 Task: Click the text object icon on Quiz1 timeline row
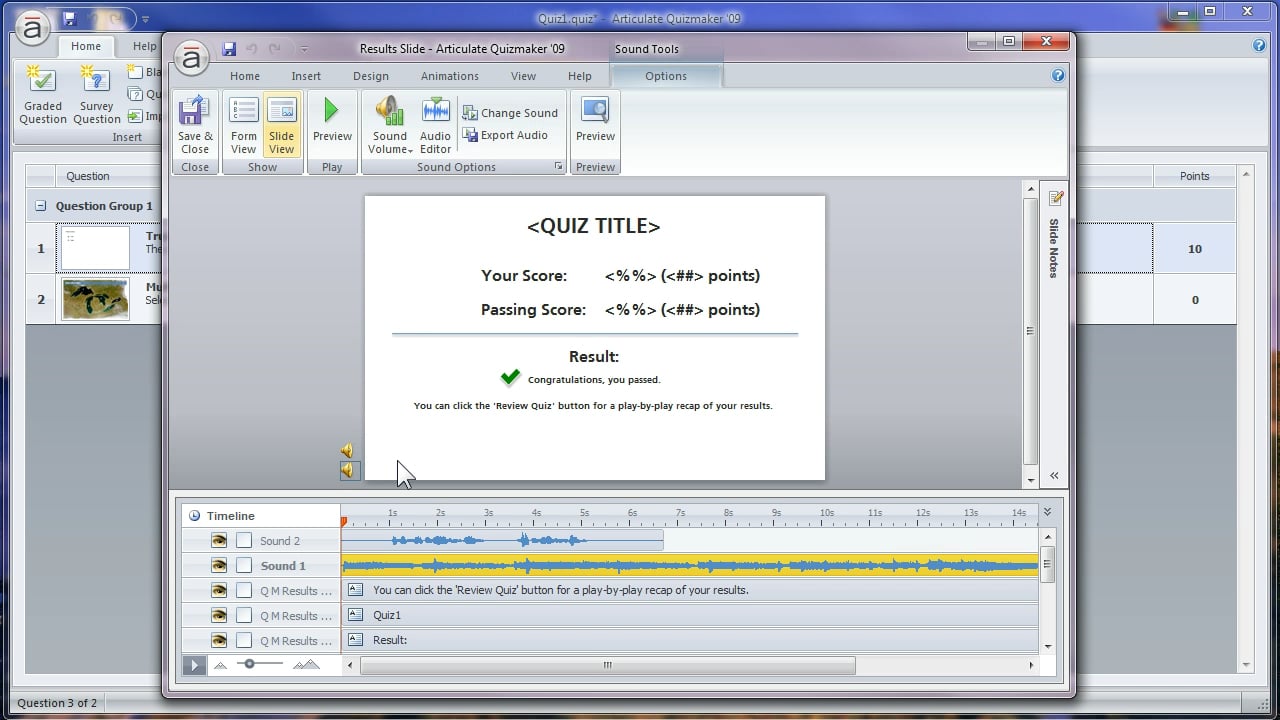pos(355,615)
